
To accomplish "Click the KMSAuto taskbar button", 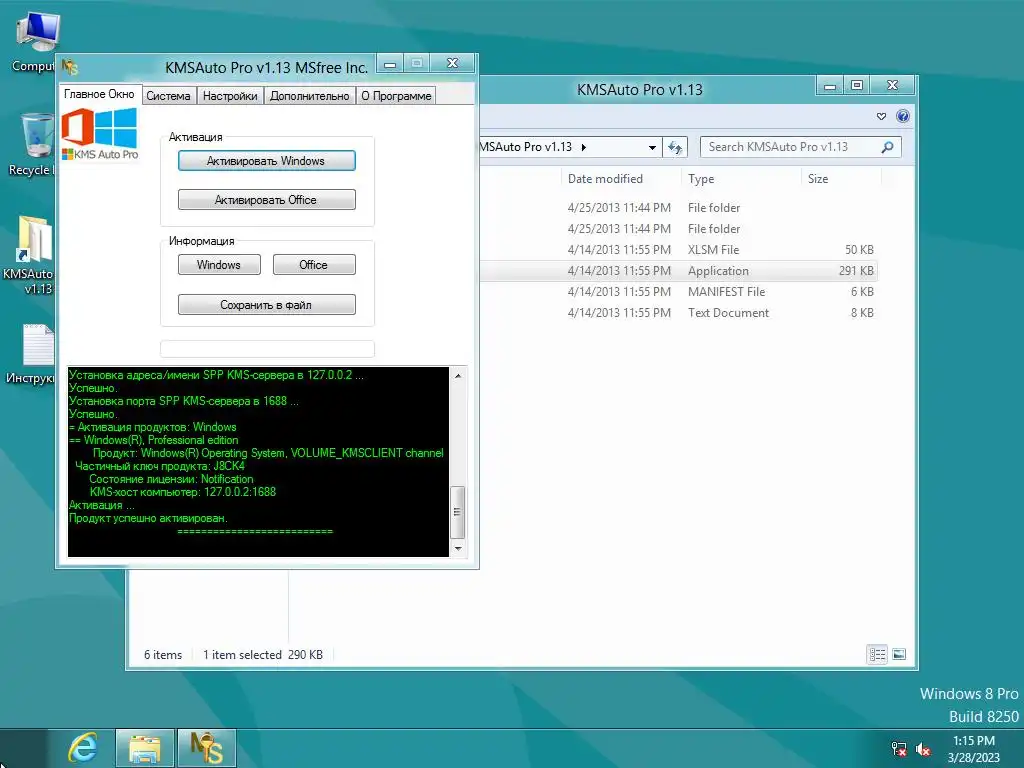I will click(x=206, y=748).
